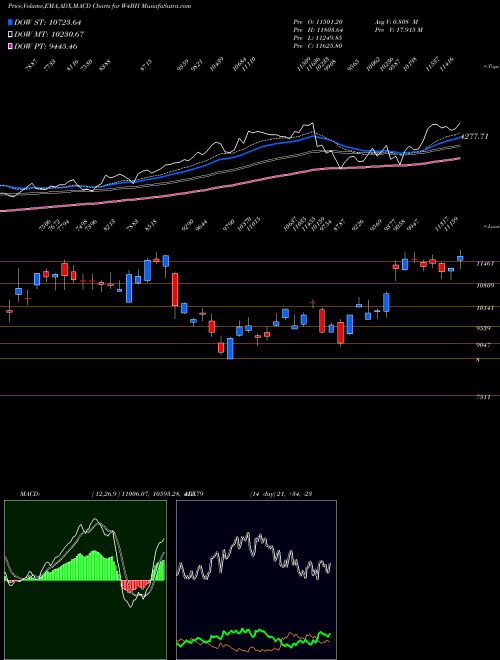Click the Pre C: 11625.80 close value
The width and height of the screenshot is (500, 660).
click(x=317, y=45)
